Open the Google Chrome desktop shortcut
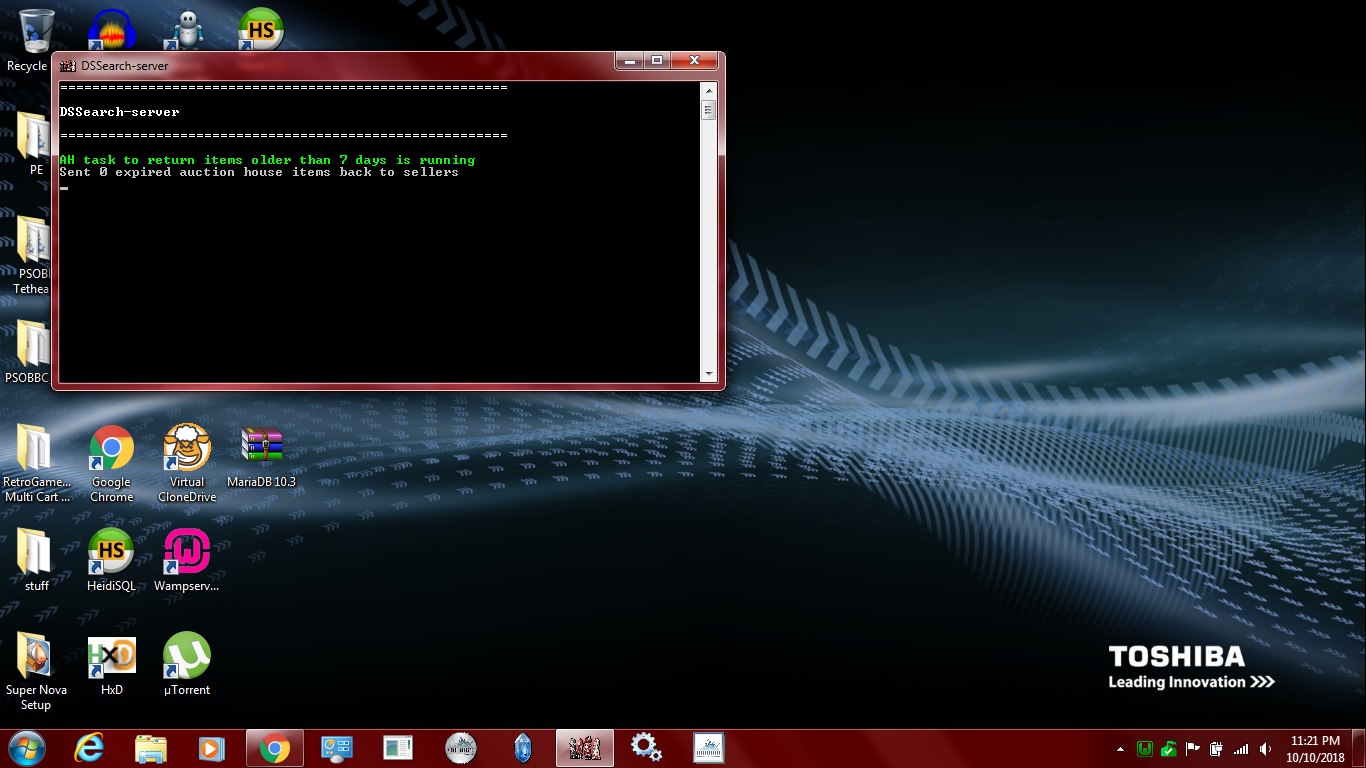The width and height of the screenshot is (1366, 768). 111,449
